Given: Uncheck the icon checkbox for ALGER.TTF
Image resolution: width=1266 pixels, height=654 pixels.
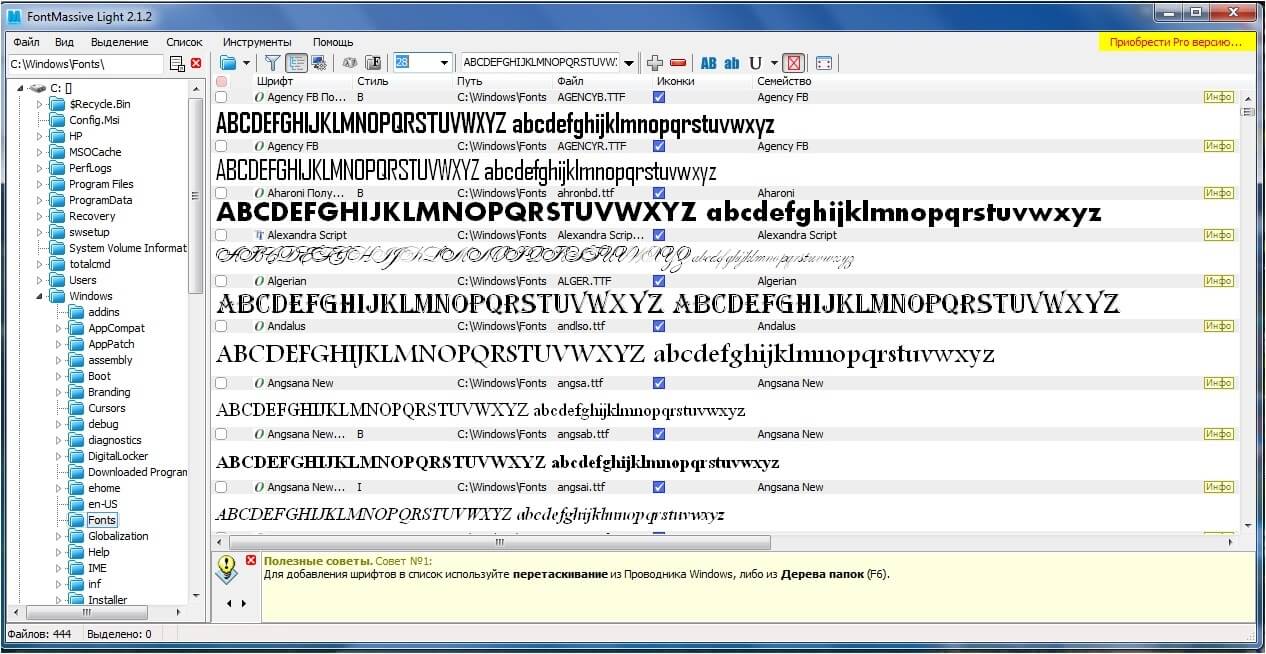Looking at the screenshot, I should tap(659, 281).
